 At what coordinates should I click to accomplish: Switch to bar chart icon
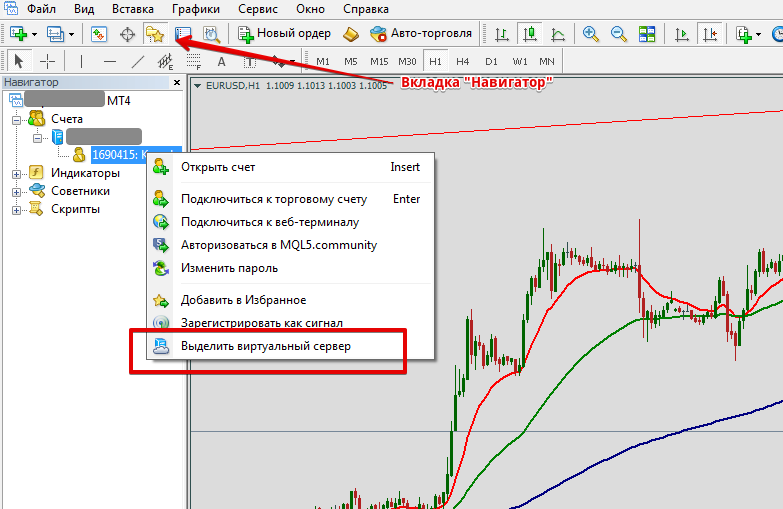(501, 34)
